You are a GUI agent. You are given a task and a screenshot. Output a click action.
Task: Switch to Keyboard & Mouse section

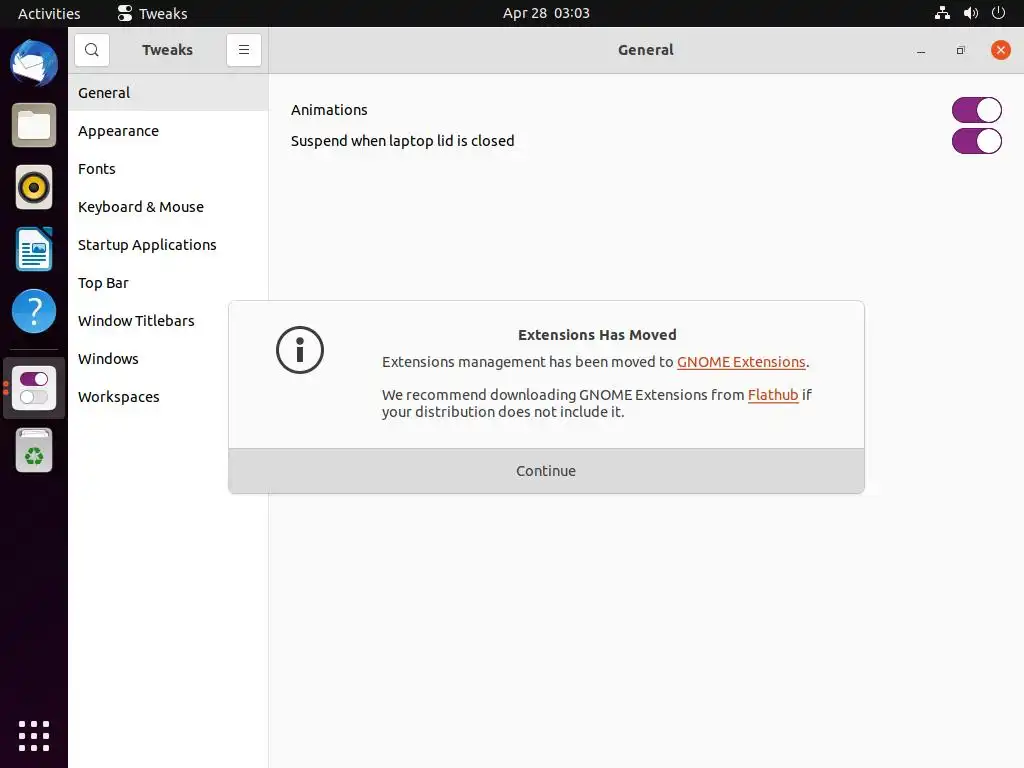point(141,207)
